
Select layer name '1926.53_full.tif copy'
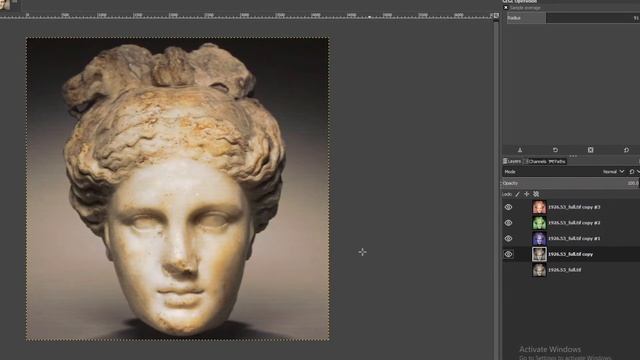pos(571,254)
